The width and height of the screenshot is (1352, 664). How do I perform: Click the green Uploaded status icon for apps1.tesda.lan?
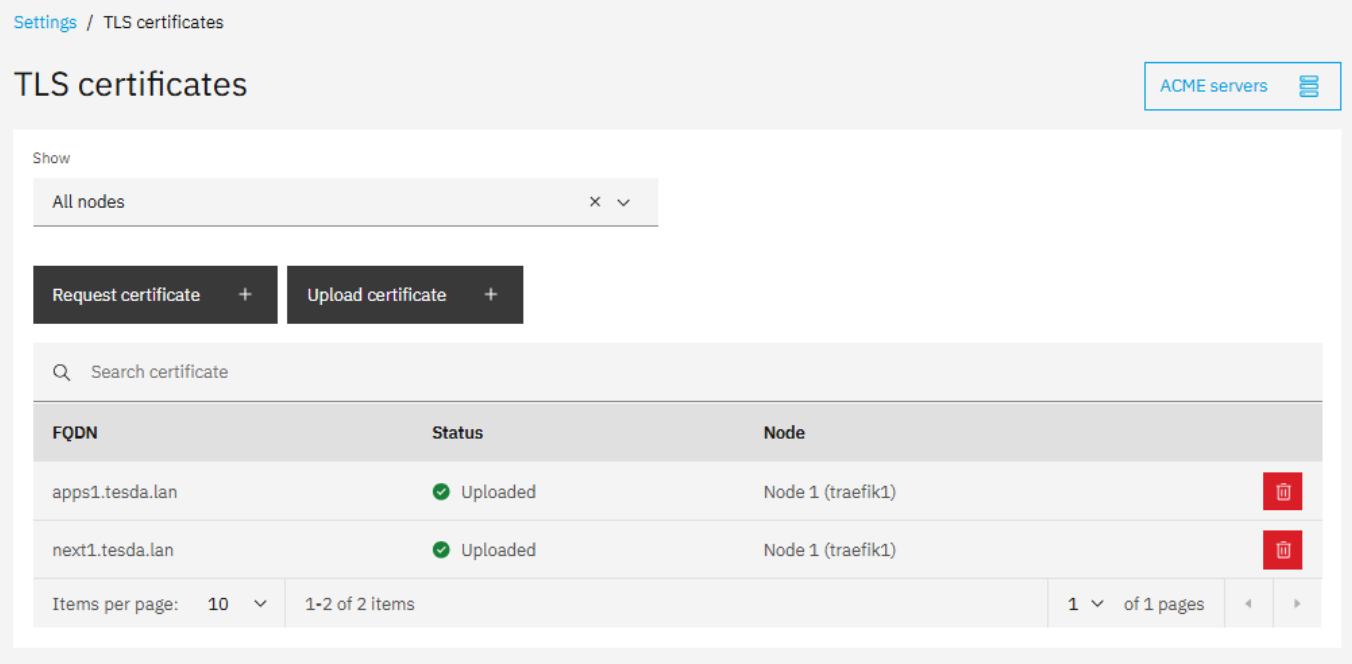[x=441, y=491]
